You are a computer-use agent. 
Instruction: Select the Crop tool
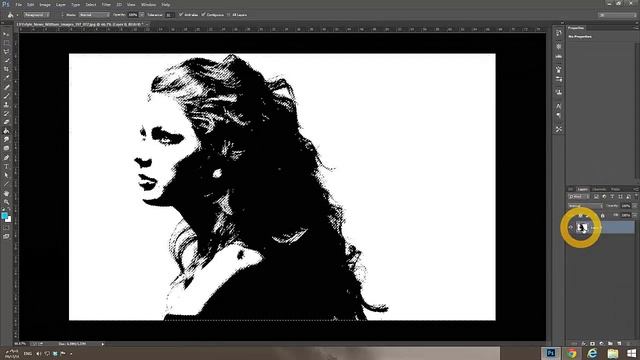click(x=6, y=69)
